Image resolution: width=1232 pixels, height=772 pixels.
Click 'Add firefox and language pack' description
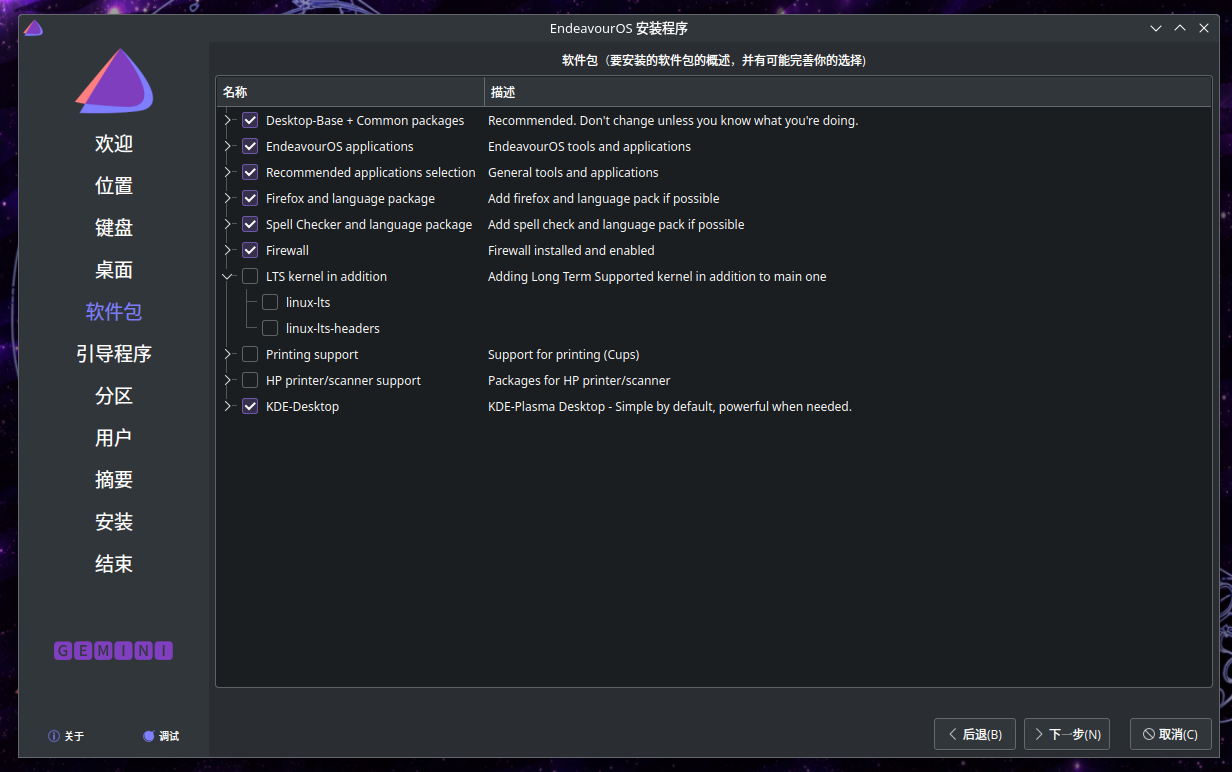tap(603, 198)
